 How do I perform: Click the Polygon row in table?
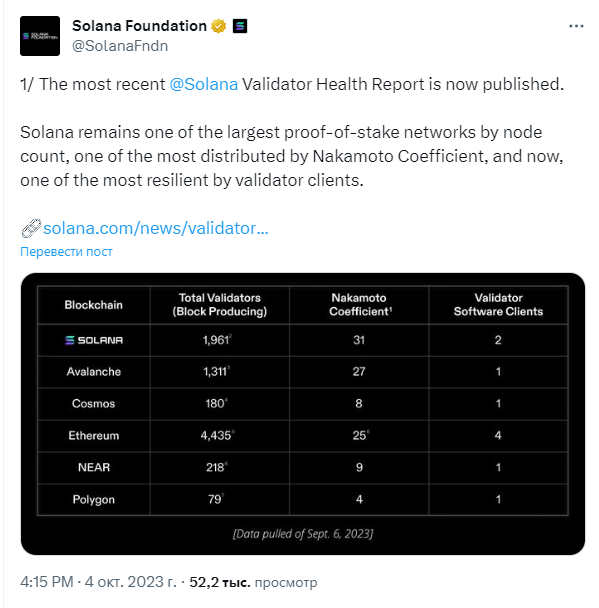click(303, 499)
